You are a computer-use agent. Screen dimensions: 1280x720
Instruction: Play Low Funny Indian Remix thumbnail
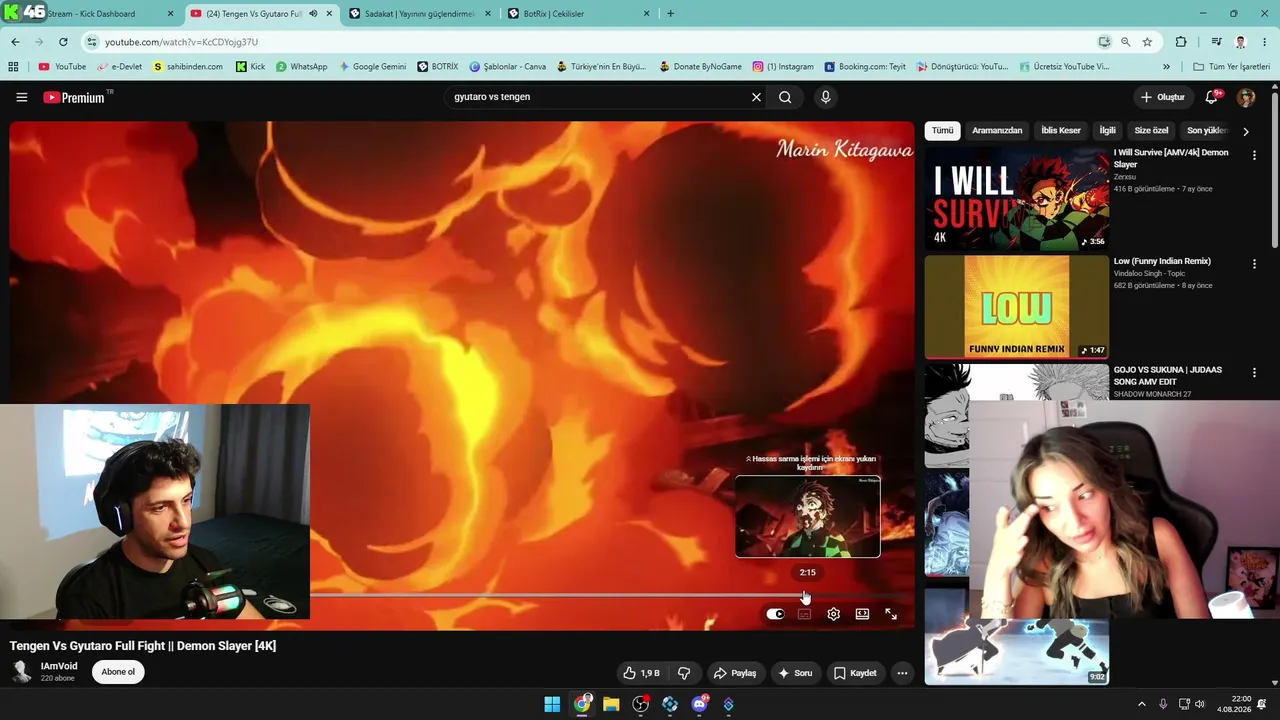(x=1016, y=307)
